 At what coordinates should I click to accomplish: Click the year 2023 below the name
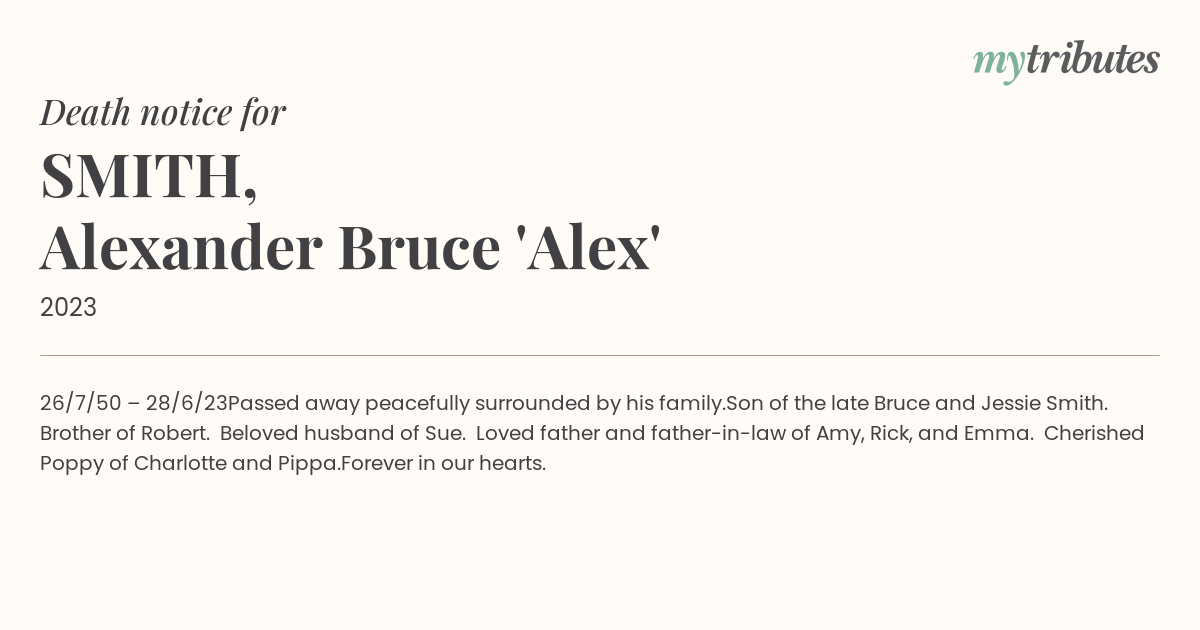click(68, 308)
